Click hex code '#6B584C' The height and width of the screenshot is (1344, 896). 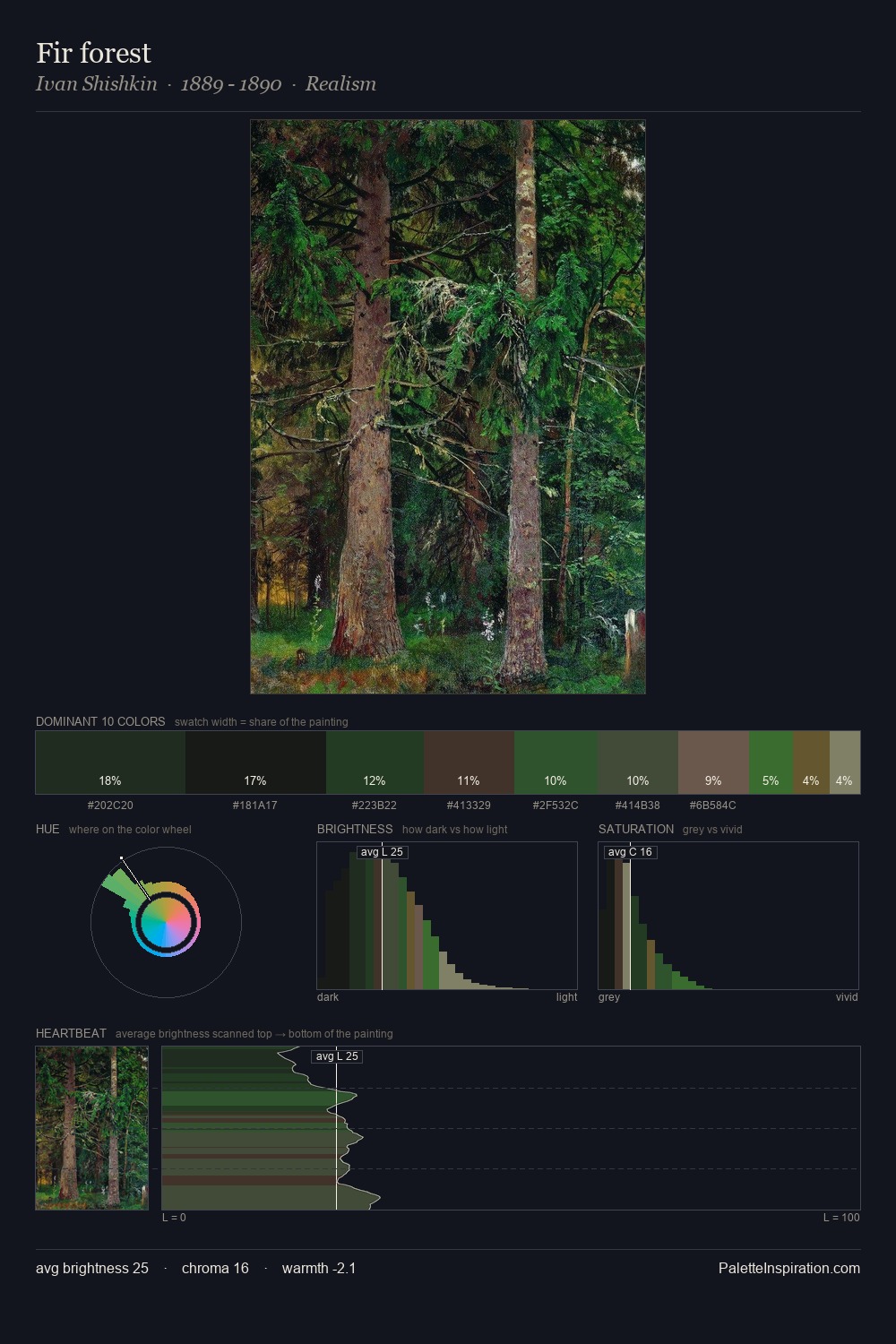pyautogui.click(x=713, y=806)
